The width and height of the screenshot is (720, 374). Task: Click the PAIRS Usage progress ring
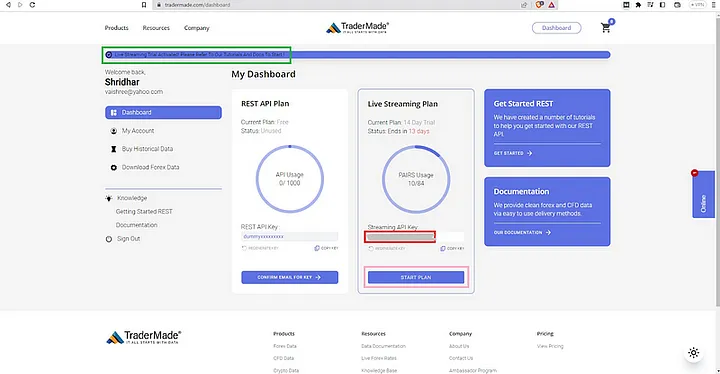(x=416, y=179)
